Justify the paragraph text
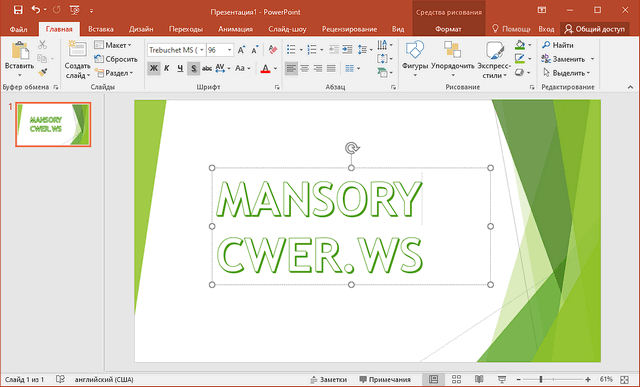This screenshot has height=387, width=640. pyautogui.click(x=331, y=68)
